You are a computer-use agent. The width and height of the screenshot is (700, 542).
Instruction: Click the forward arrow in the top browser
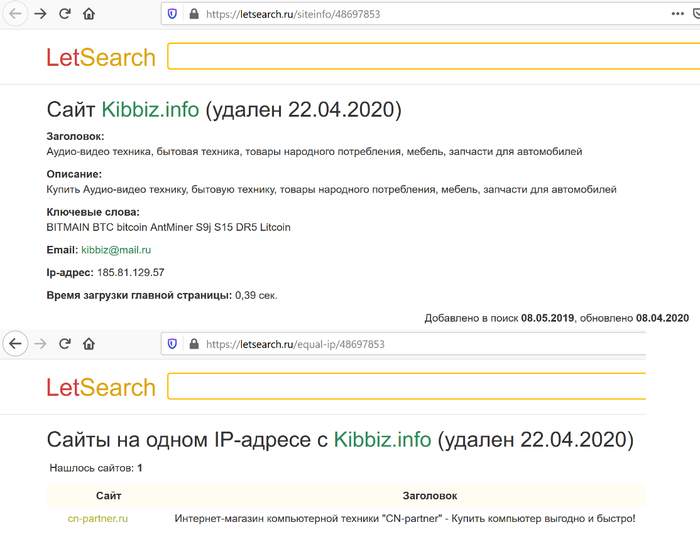[x=41, y=14]
